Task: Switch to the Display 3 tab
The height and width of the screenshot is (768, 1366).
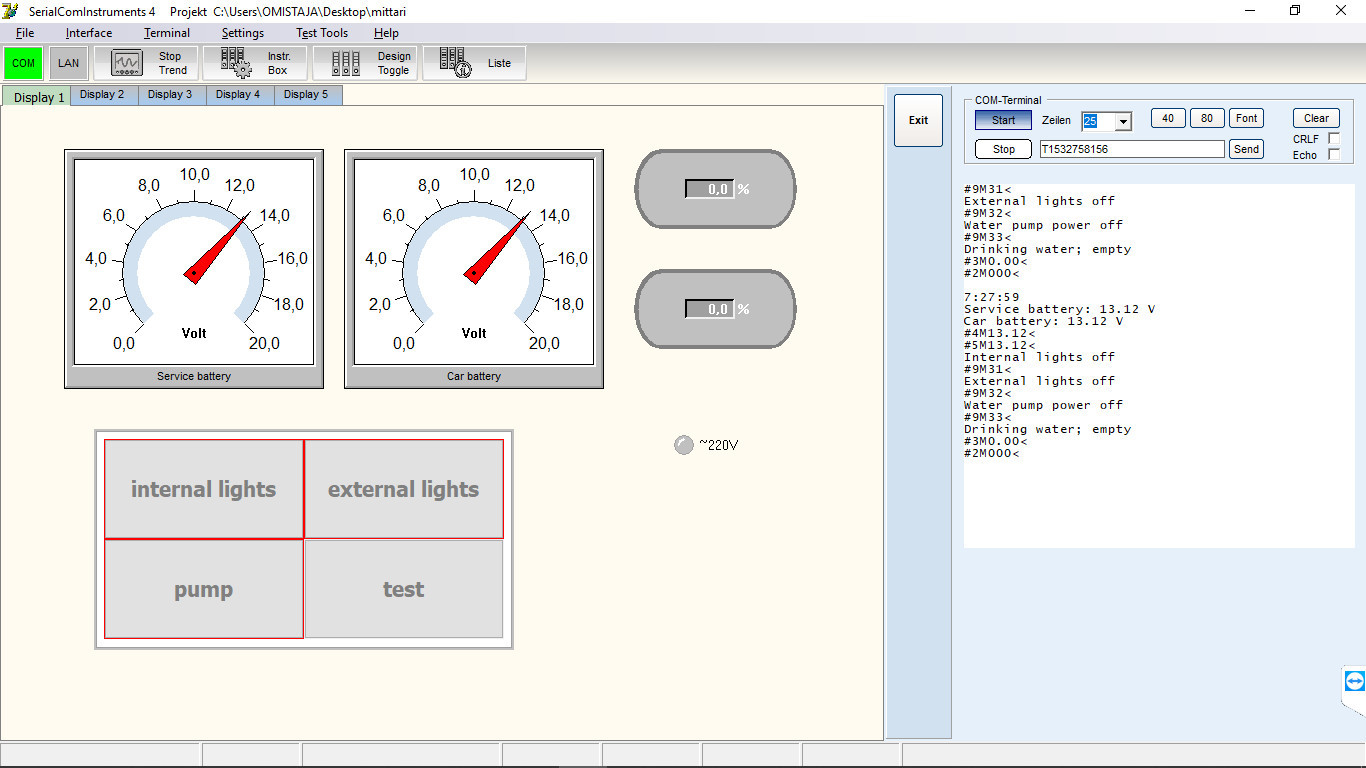Action: [x=170, y=95]
